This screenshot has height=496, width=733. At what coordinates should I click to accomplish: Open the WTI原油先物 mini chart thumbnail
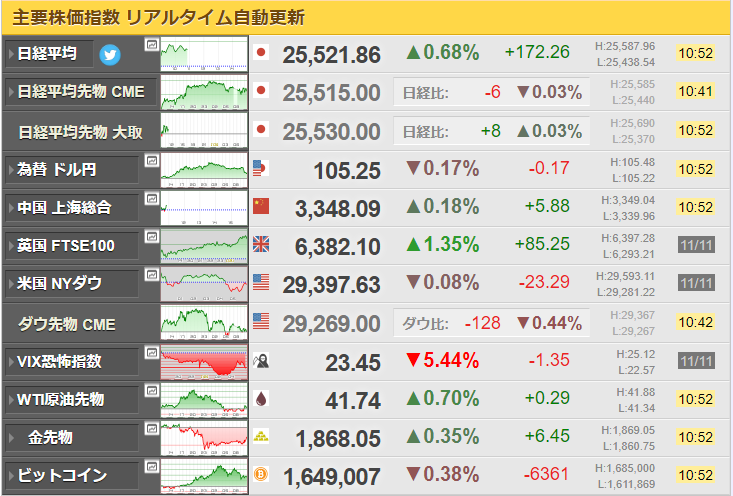point(204,400)
